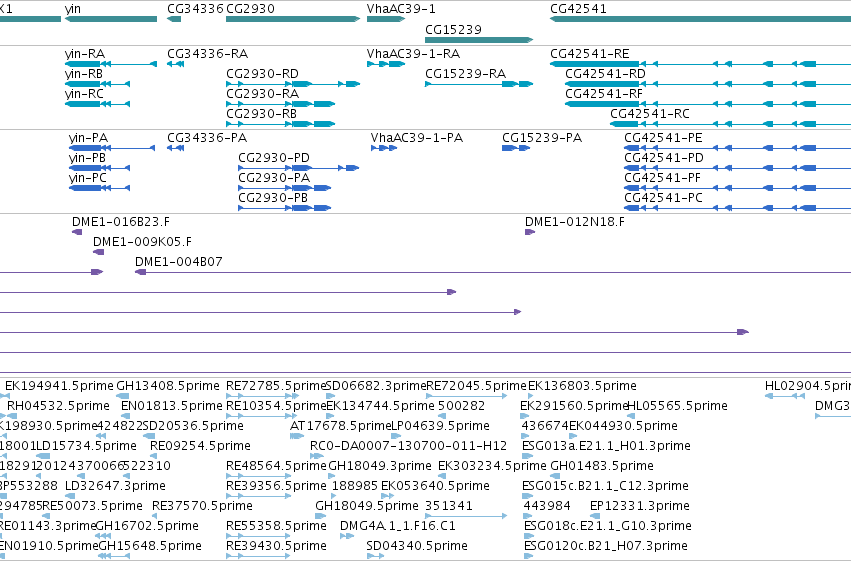
Task: Select EST GH13408.5prime
Action: point(168,386)
